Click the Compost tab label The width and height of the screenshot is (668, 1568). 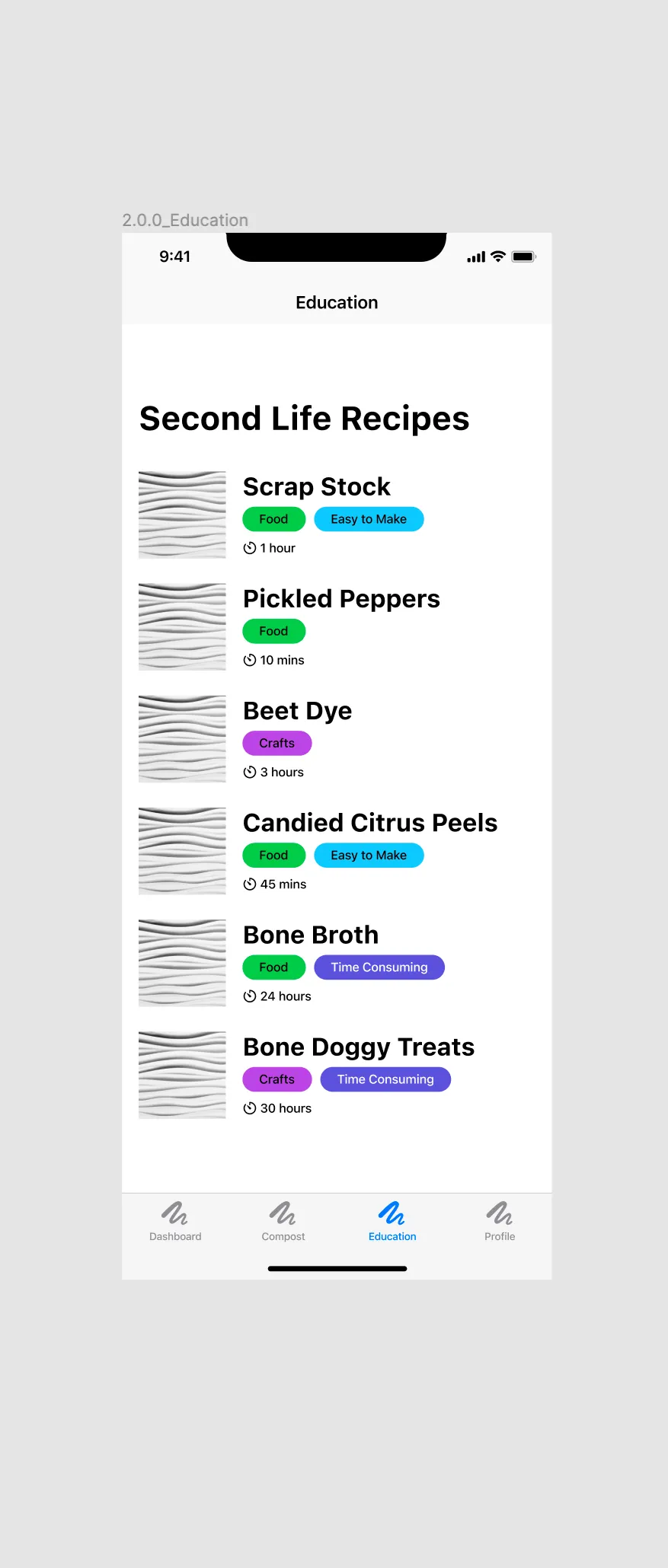[283, 1237]
